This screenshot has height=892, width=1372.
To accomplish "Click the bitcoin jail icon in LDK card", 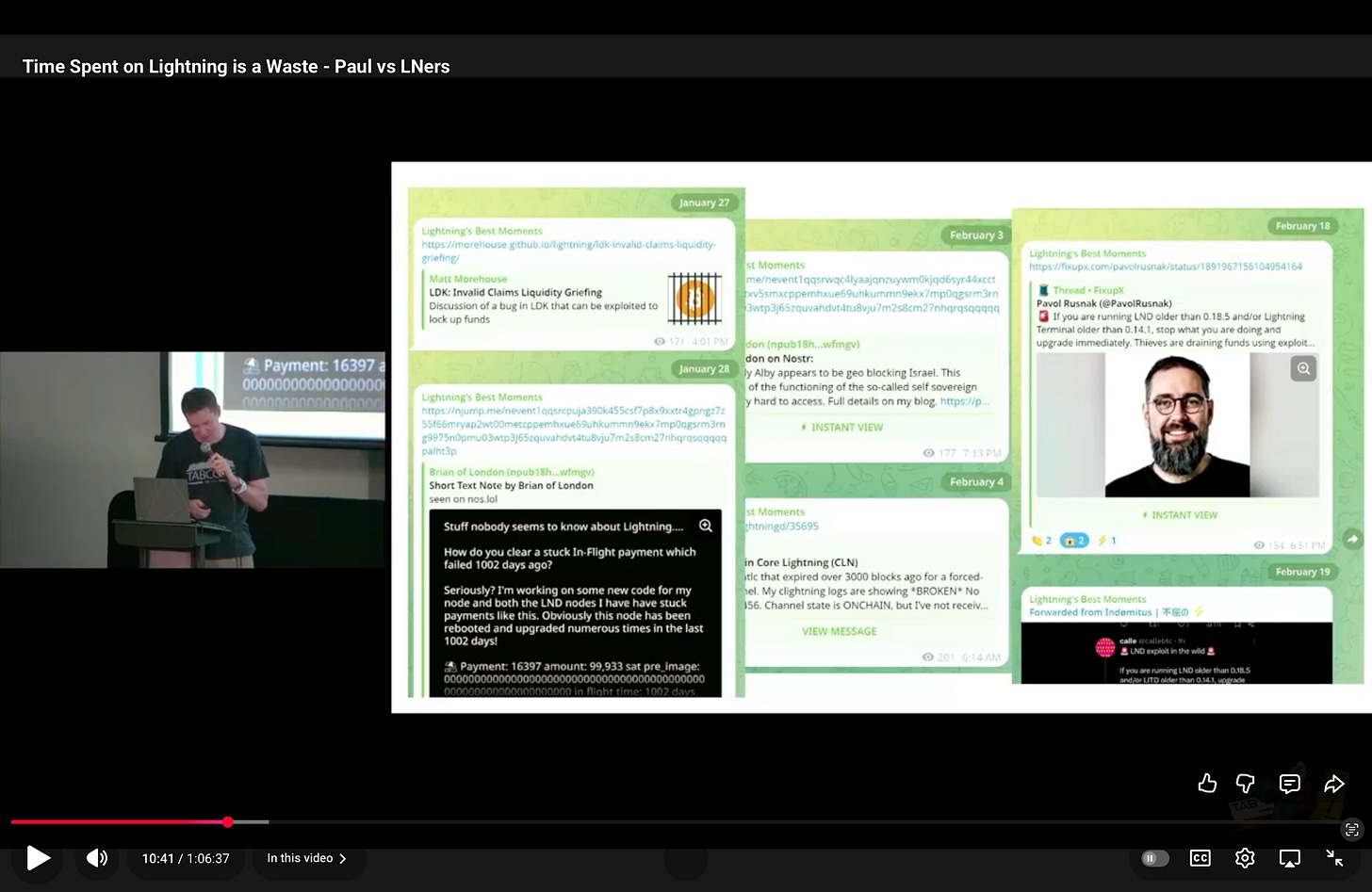I will click(x=695, y=299).
